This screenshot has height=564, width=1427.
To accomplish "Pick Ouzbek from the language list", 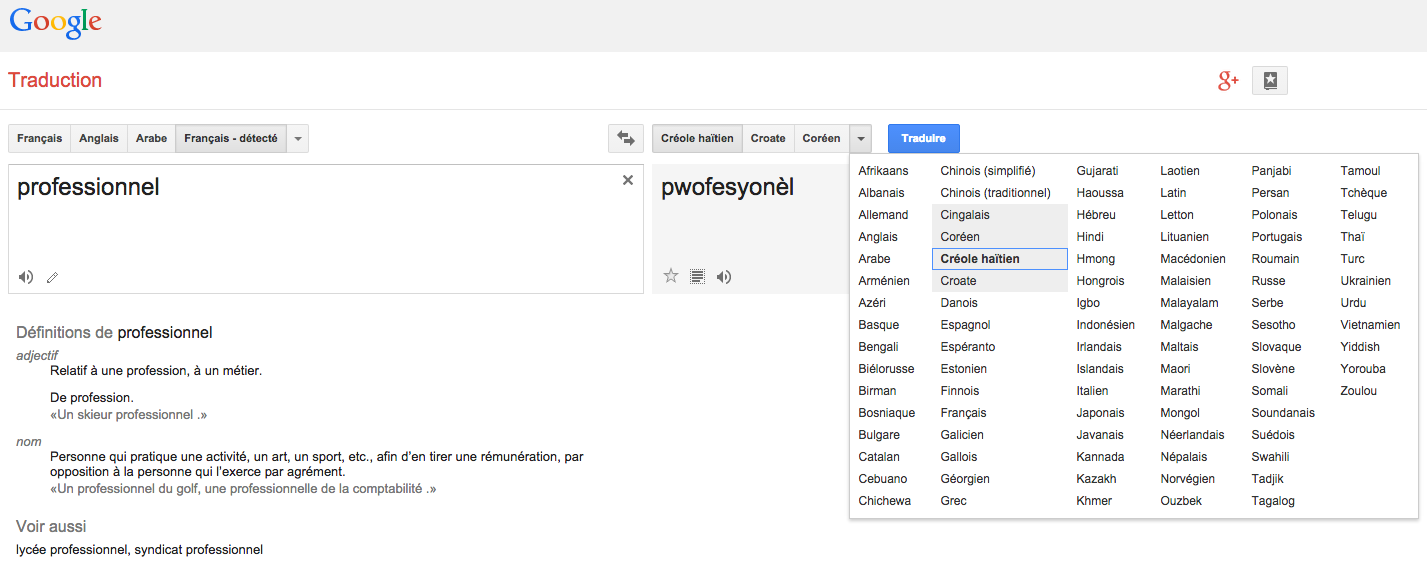I will [x=1181, y=501].
